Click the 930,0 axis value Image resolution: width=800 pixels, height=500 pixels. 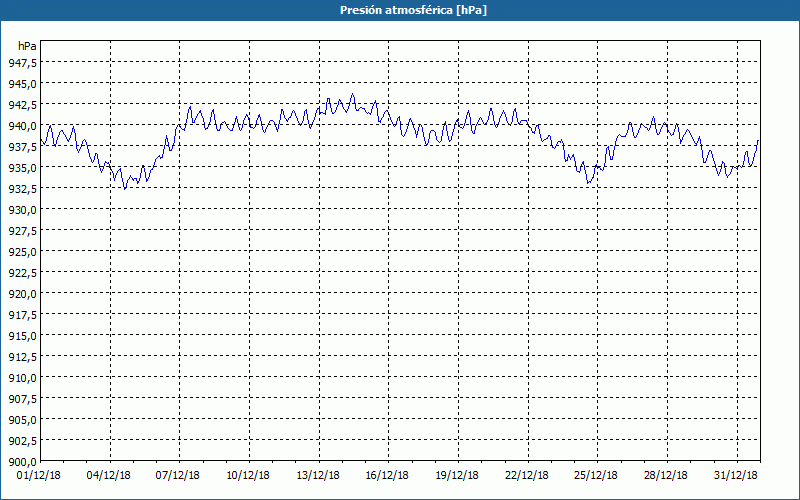[x=22, y=210]
